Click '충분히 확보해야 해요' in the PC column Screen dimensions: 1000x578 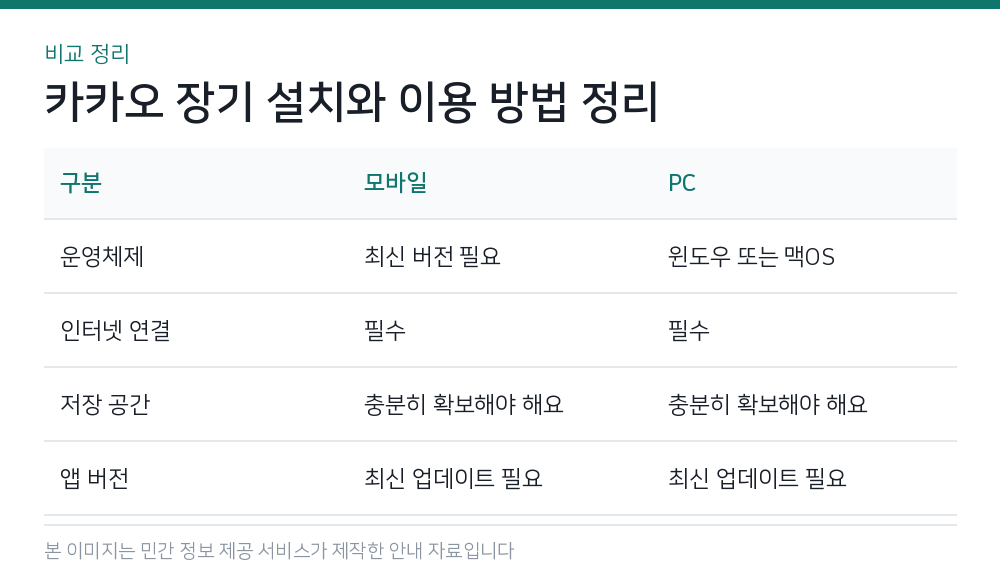(x=768, y=404)
